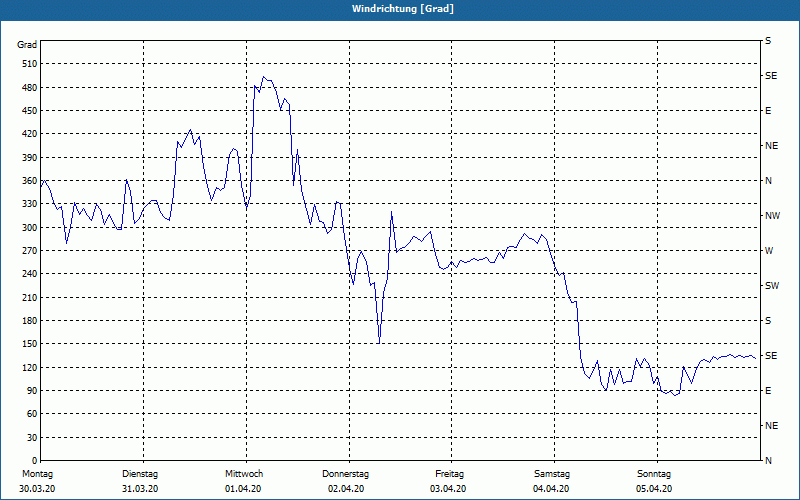Select the date label 03.04.20
Viewport: 800px width, 500px height.
[x=448, y=489]
